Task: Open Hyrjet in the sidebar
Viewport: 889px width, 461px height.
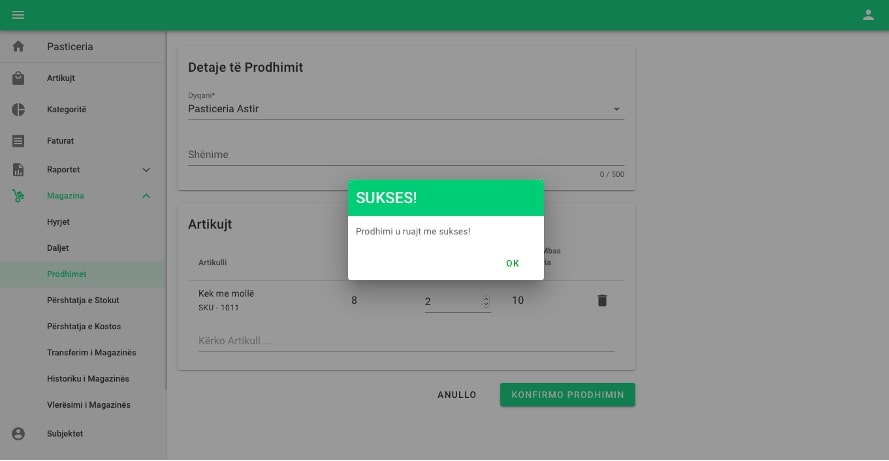Action: tap(58, 222)
